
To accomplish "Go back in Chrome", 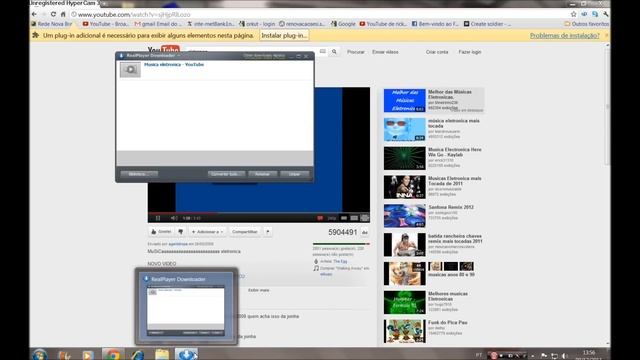I will click(x=34, y=14).
